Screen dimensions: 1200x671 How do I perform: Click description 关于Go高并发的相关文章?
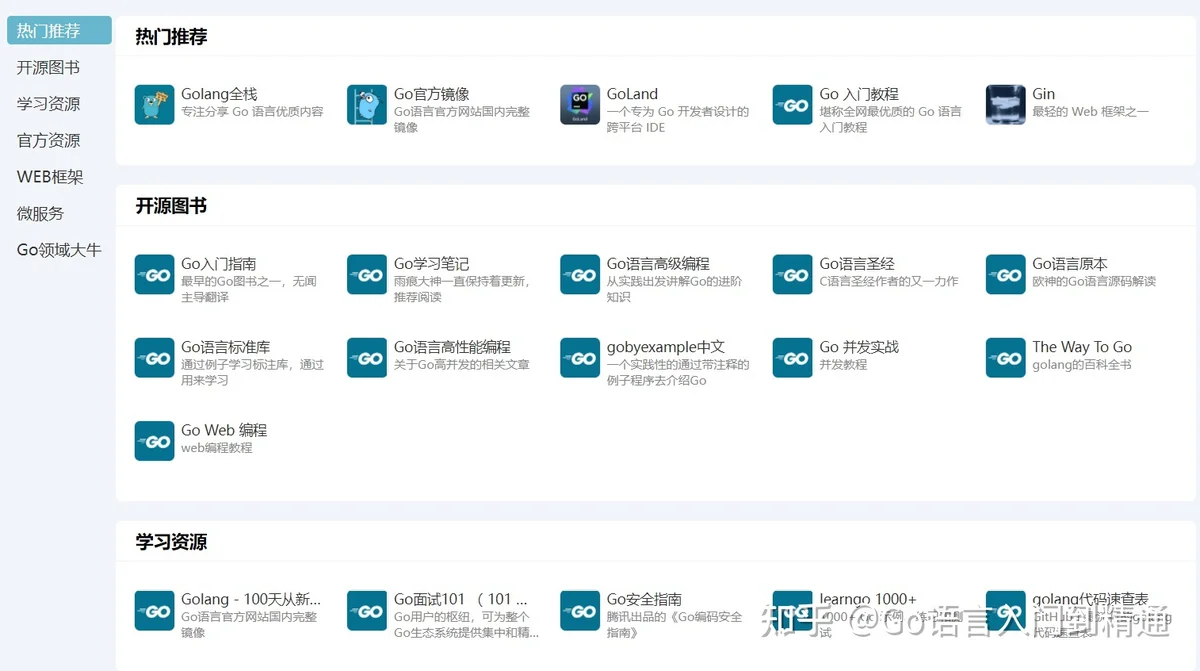pos(462,365)
